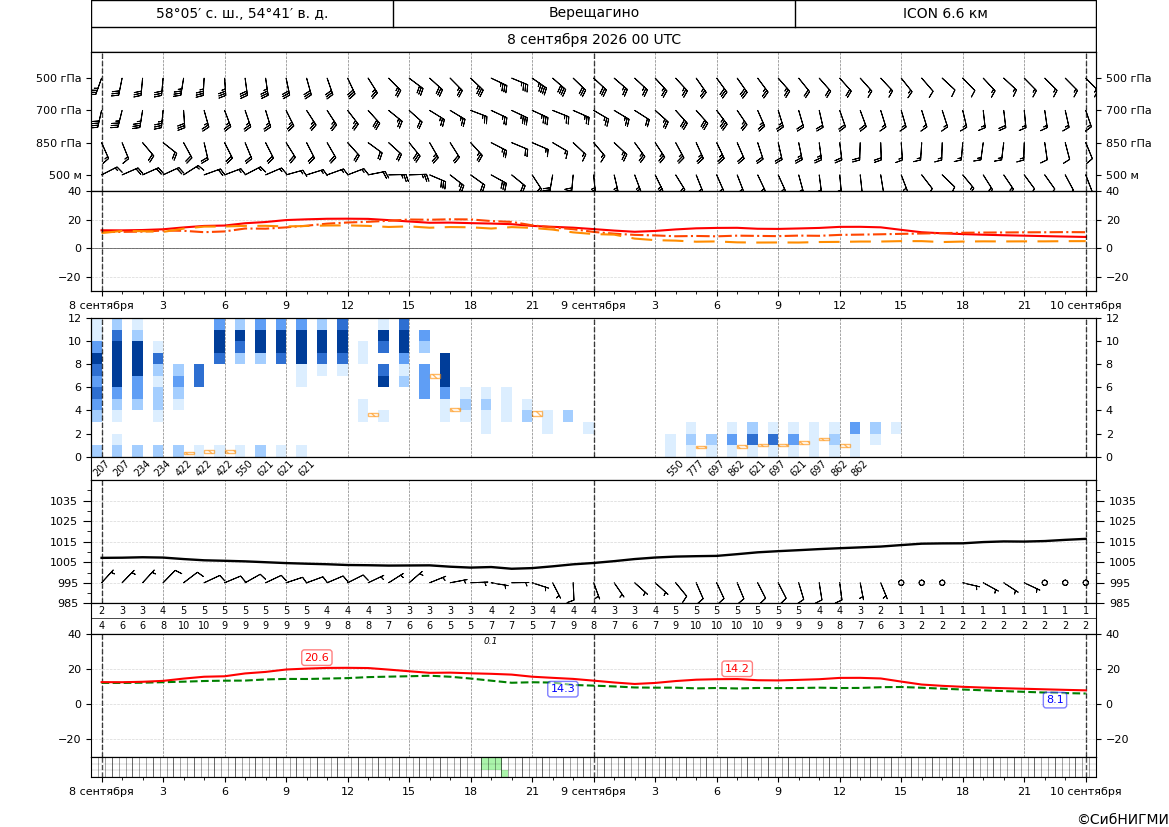Click the 10 сентября label on bottom axis
Screen dimensions: 1169x827
1086,791
